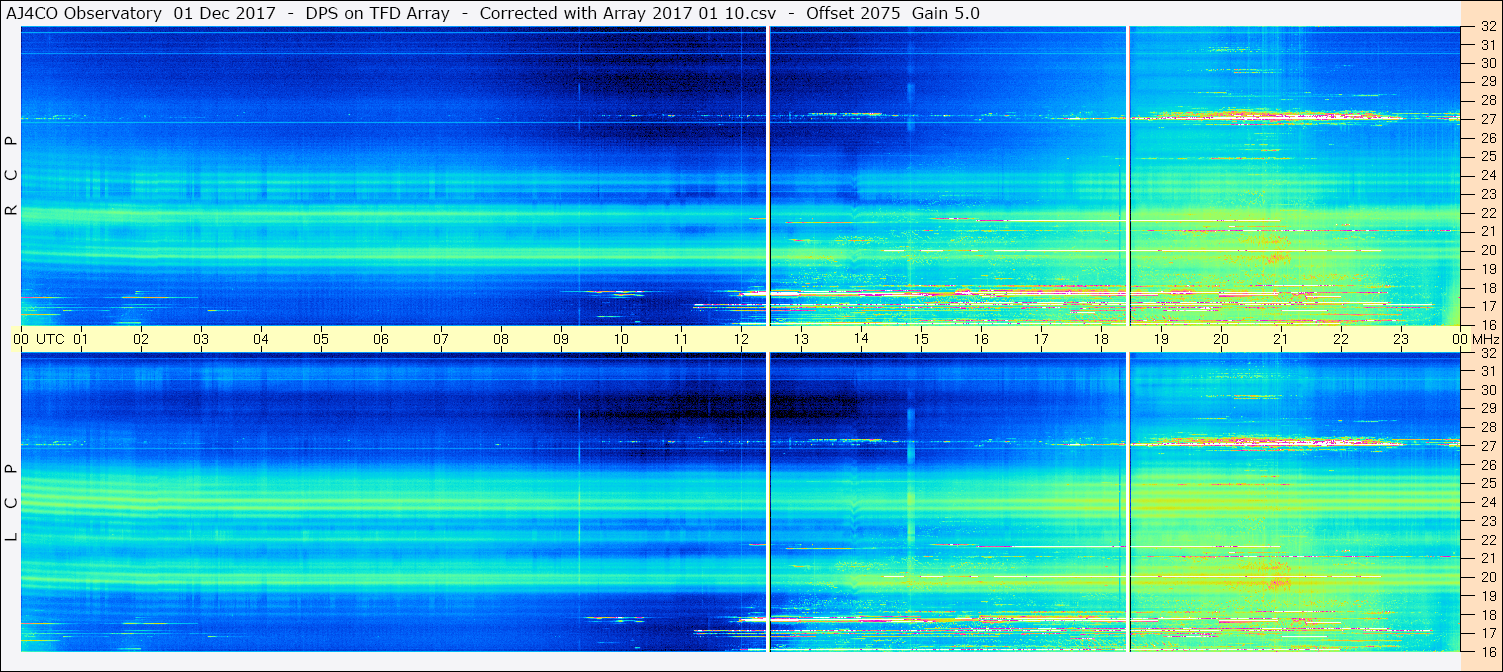This screenshot has width=1503, height=672.
Task: Select the 06 hour mark on time axis
Action: (381, 339)
